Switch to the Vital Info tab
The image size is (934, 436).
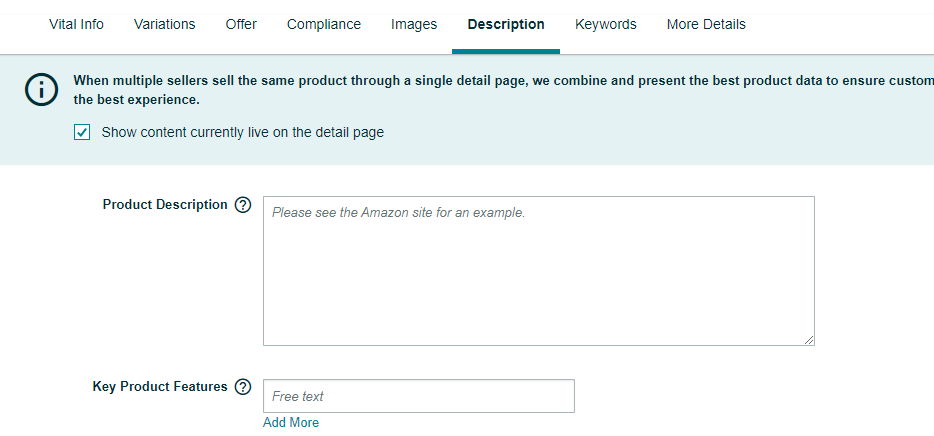(x=76, y=24)
